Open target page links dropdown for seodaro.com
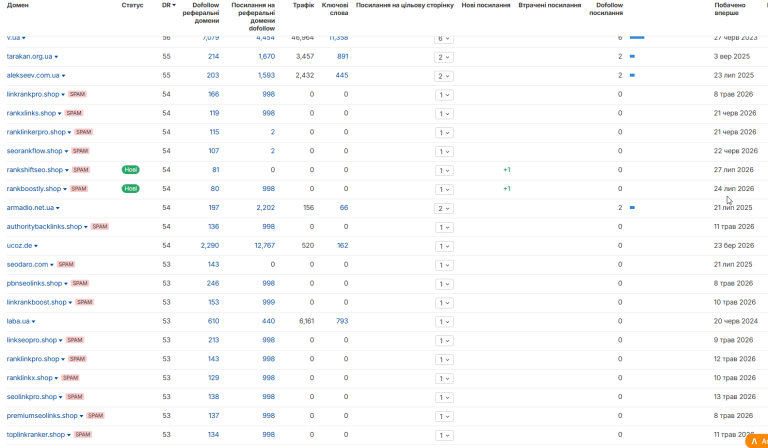This screenshot has height=448, width=768. click(x=444, y=265)
